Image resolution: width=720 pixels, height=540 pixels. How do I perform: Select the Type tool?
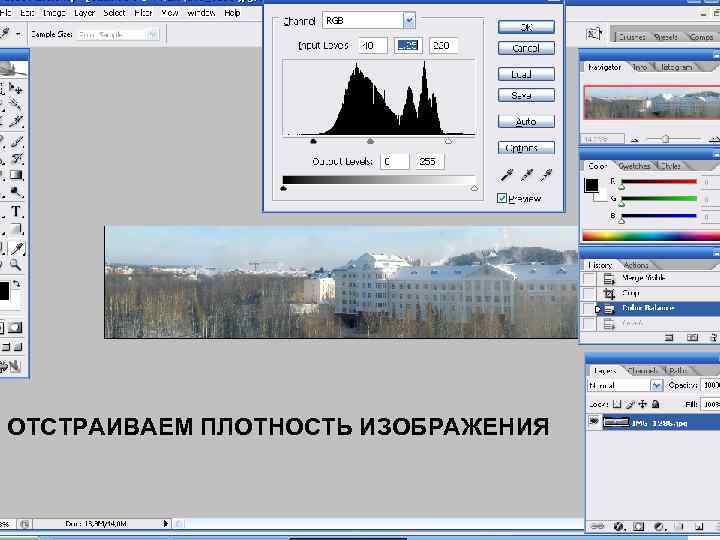[x=16, y=211]
